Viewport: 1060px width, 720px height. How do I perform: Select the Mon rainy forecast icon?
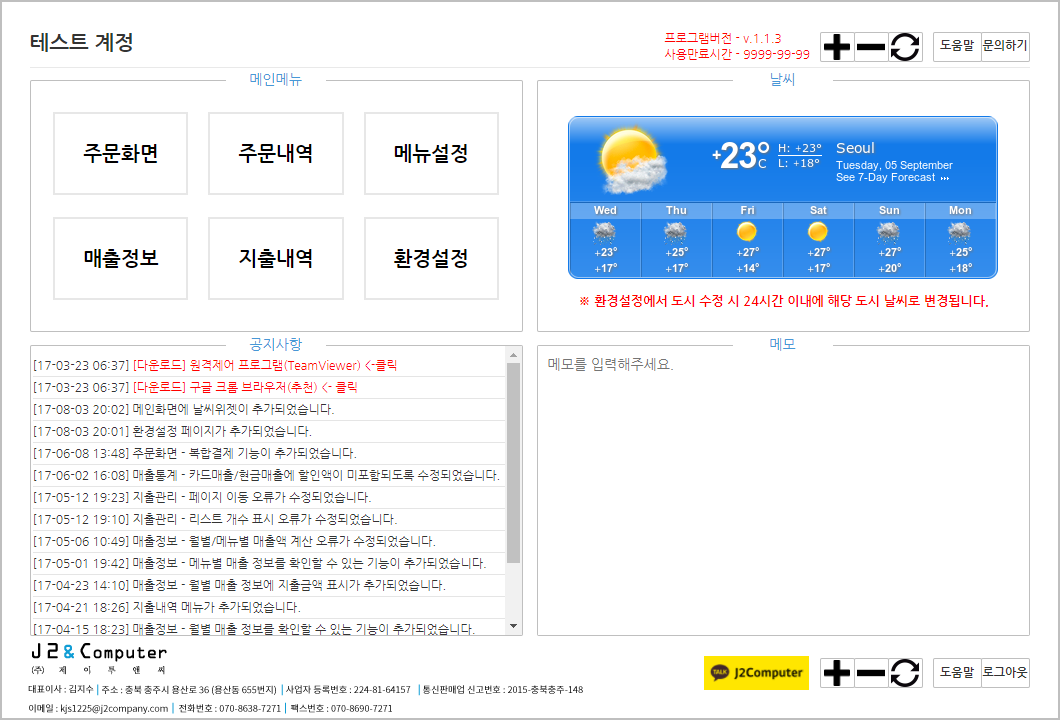click(959, 233)
